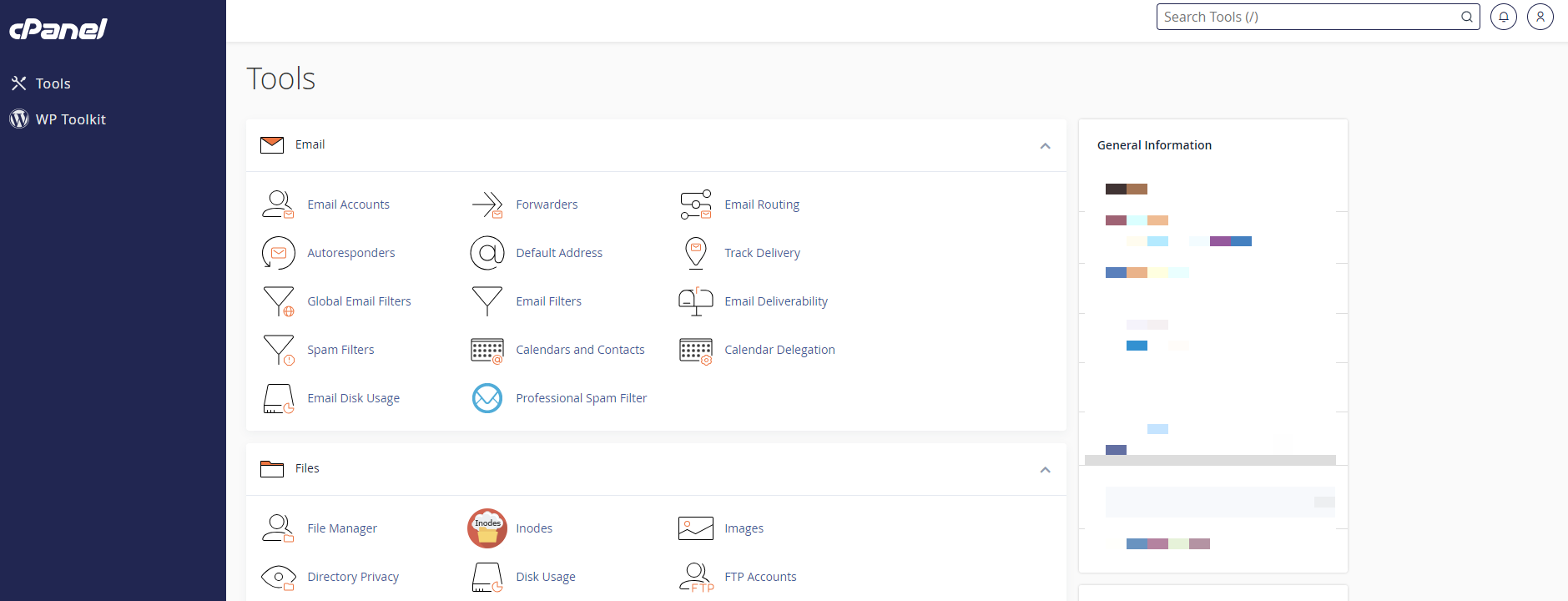Open the Global Email Filters icon

[278, 301]
